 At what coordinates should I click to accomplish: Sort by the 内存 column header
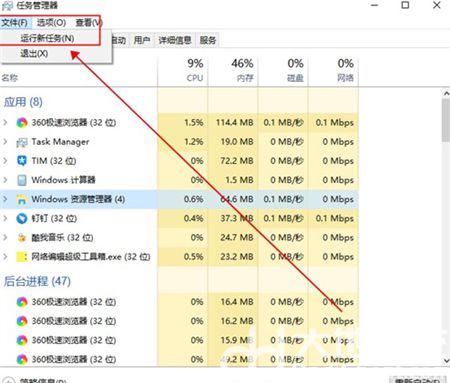(233, 71)
